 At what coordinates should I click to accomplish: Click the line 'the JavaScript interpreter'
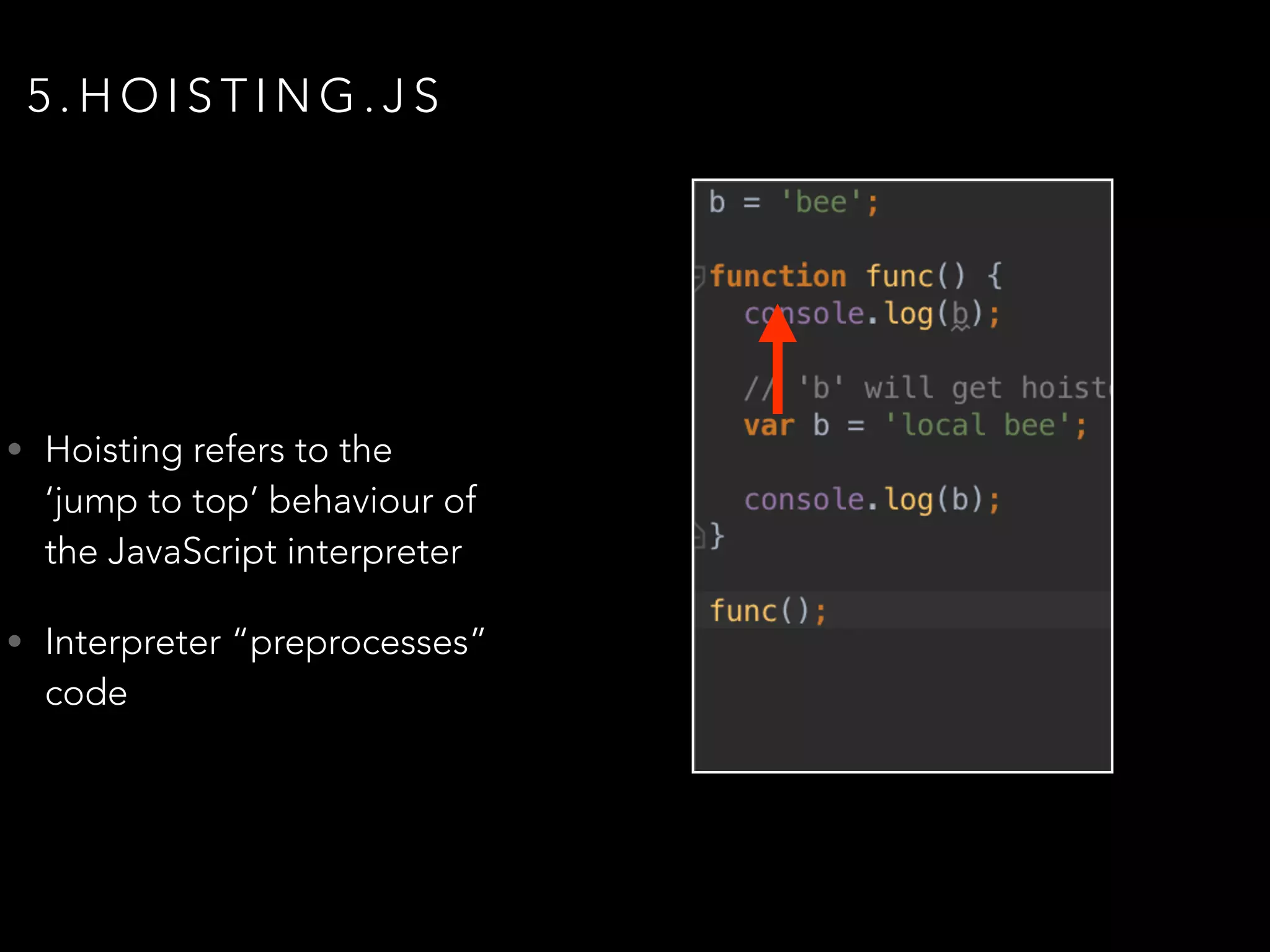pyautogui.click(x=254, y=552)
